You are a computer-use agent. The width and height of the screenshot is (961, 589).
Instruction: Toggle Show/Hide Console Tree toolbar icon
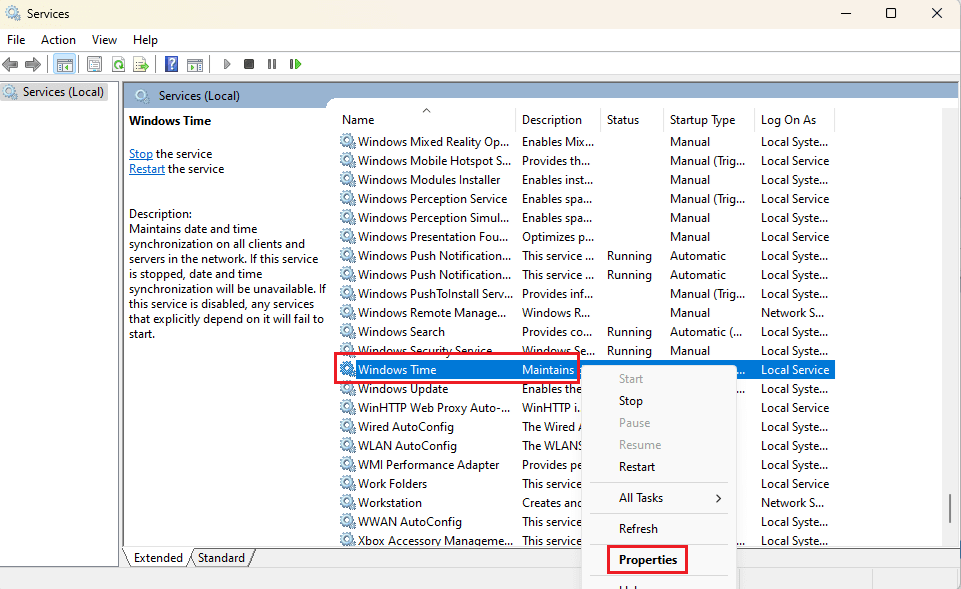64,64
